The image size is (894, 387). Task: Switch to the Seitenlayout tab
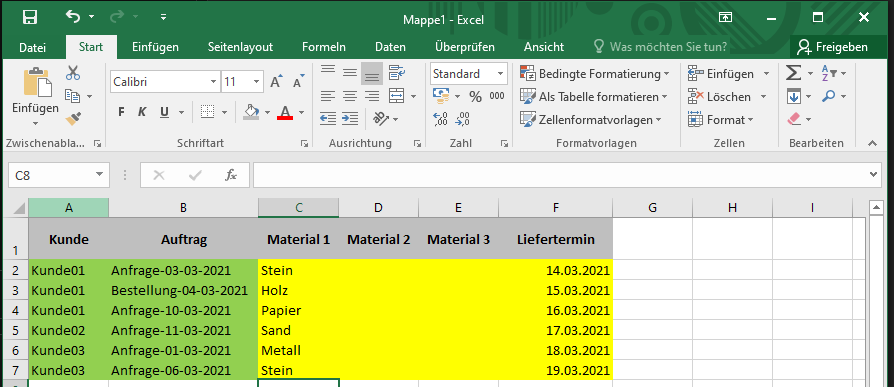click(240, 47)
